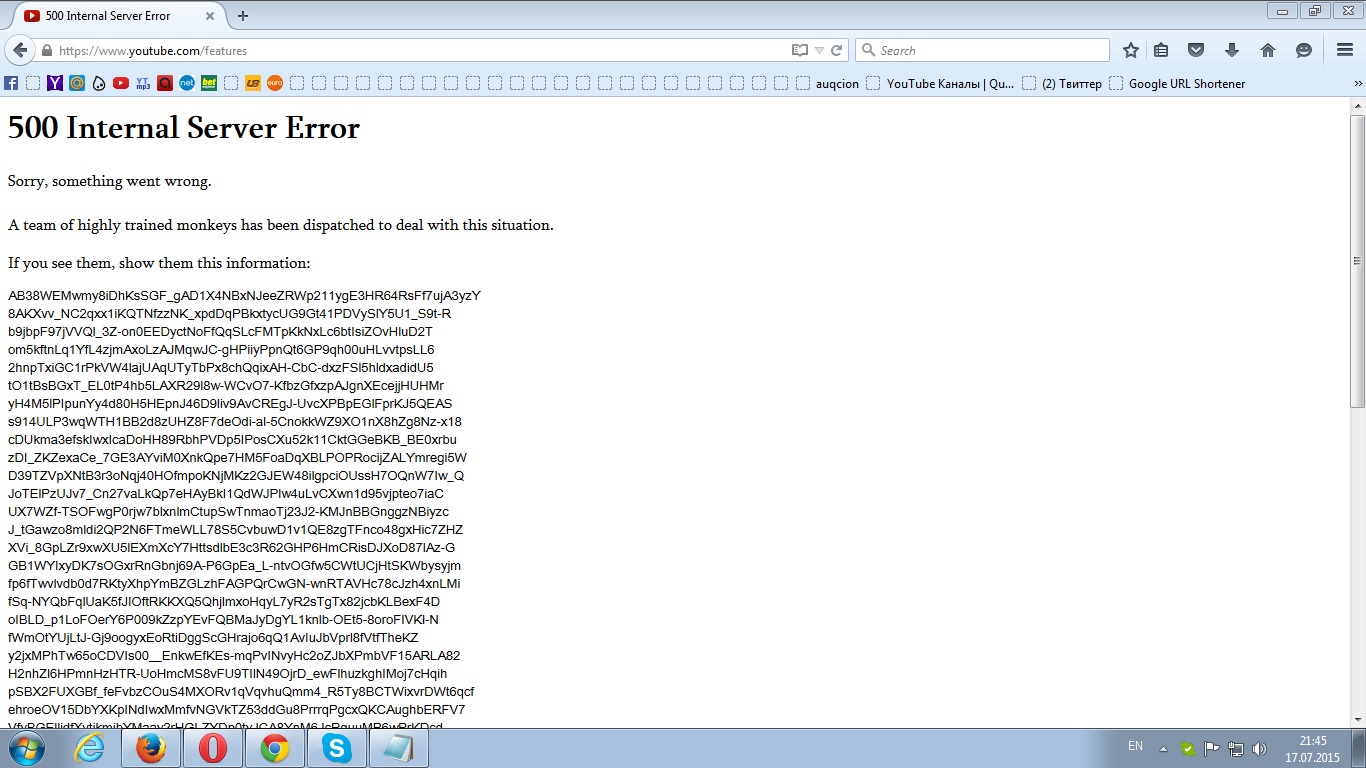Viewport: 1366px width, 768px height.
Task: Open the Firefox hamburger menu
Action: click(1345, 50)
